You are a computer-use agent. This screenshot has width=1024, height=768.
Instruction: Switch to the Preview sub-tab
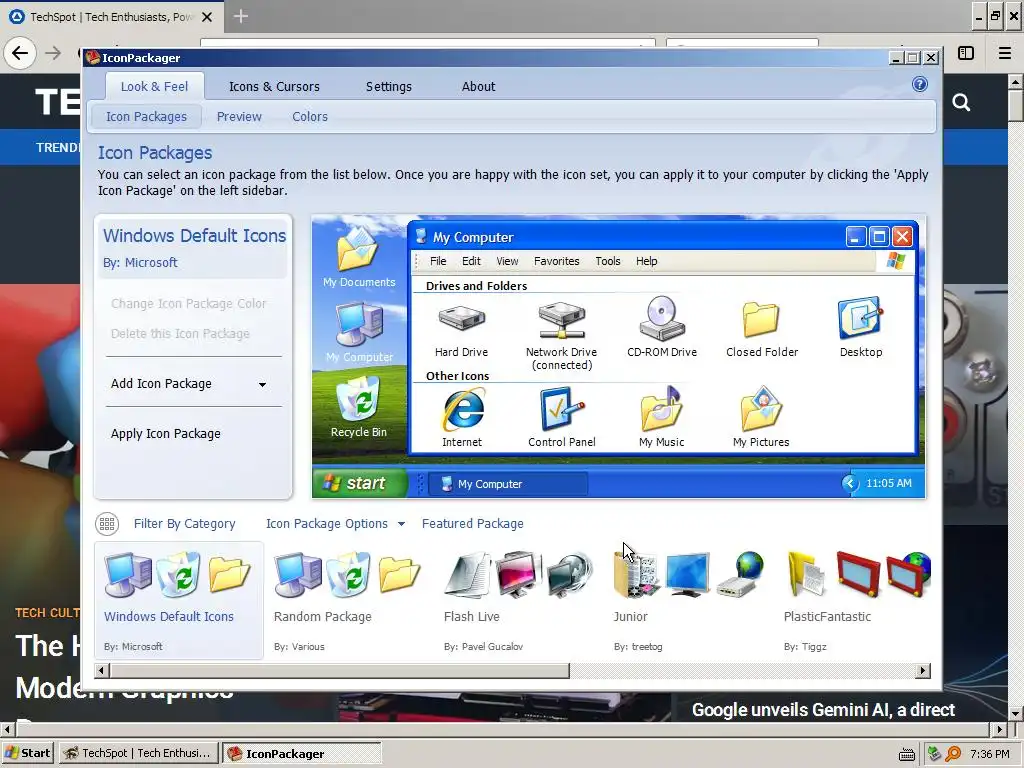[x=239, y=116]
